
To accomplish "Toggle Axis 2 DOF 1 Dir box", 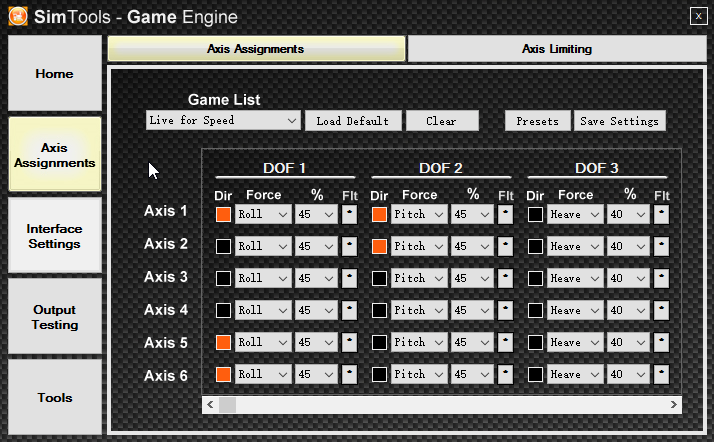I will pos(223,246).
